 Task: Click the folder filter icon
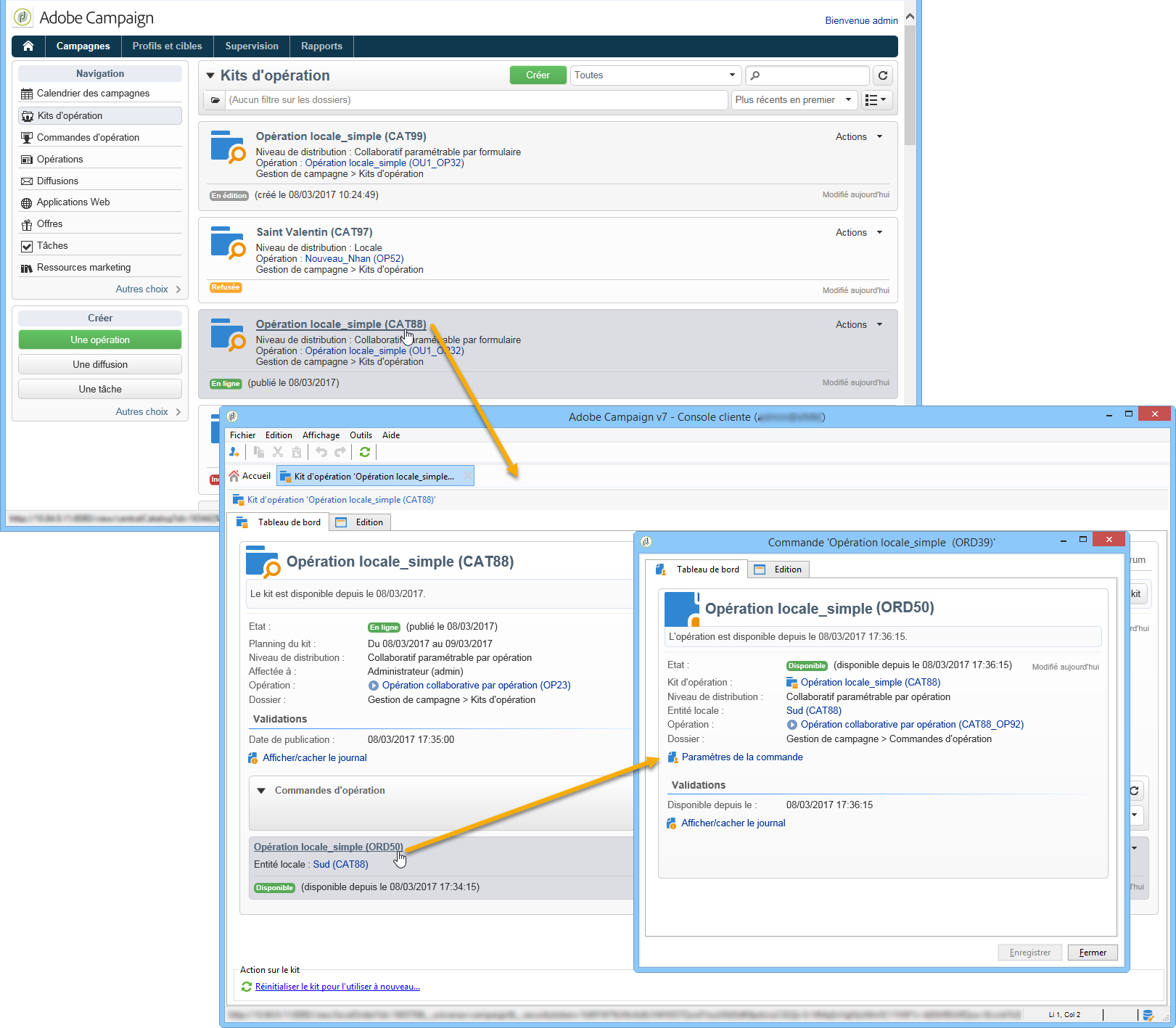pos(215,100)
